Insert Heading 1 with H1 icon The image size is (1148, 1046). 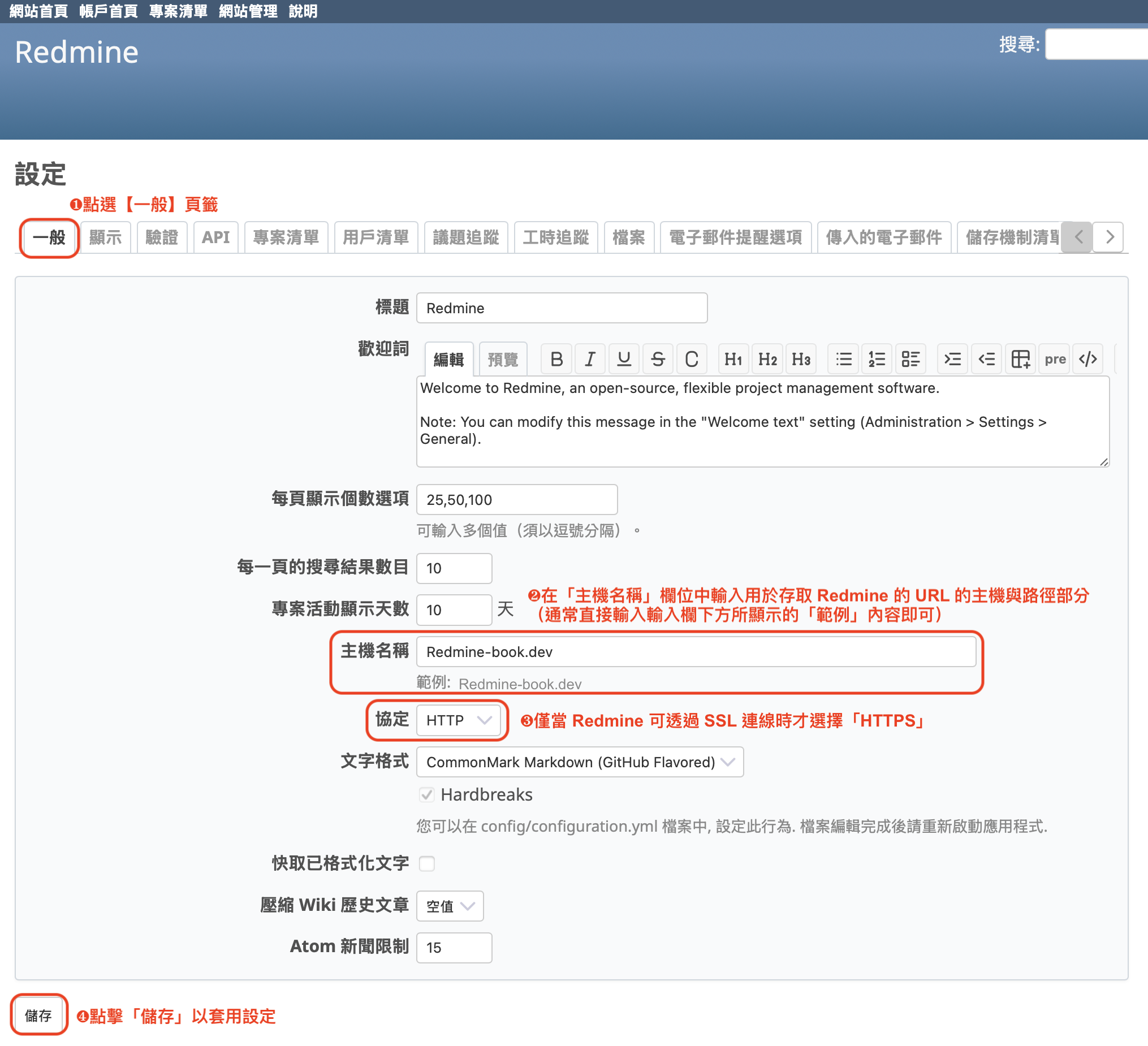coord(733,359)
